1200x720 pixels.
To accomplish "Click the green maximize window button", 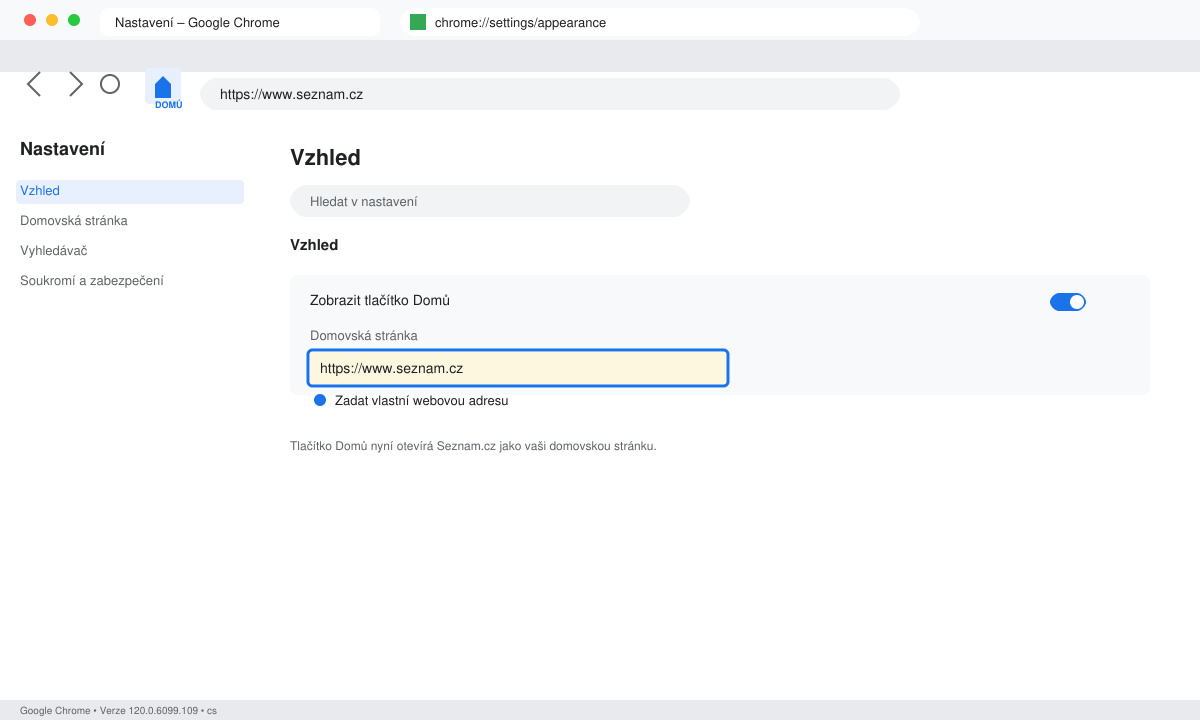I will pyautogui.click(x=74, y=20).
